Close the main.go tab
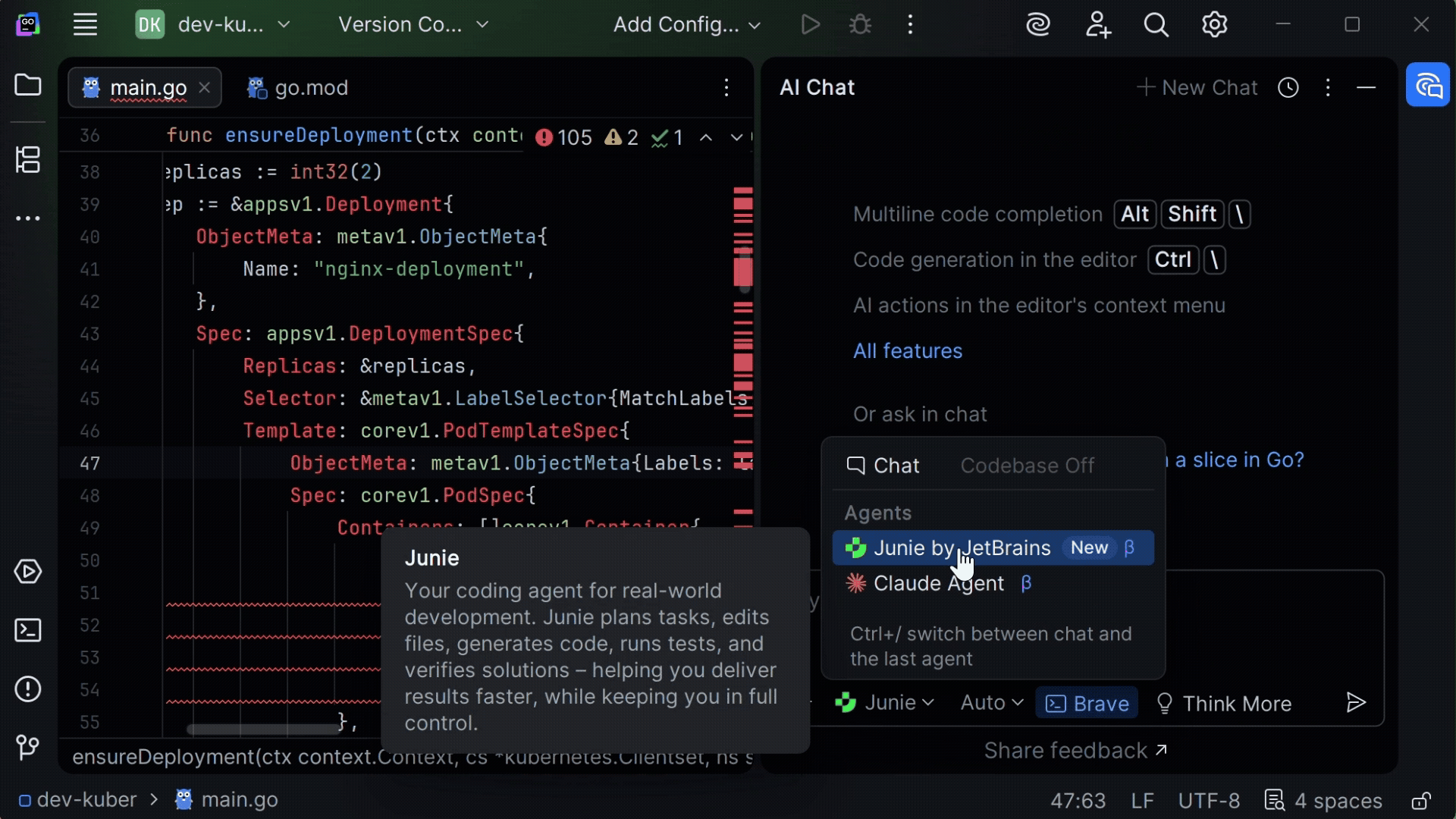This screenshot has width=1456, height=819. (x=204, y=87)
